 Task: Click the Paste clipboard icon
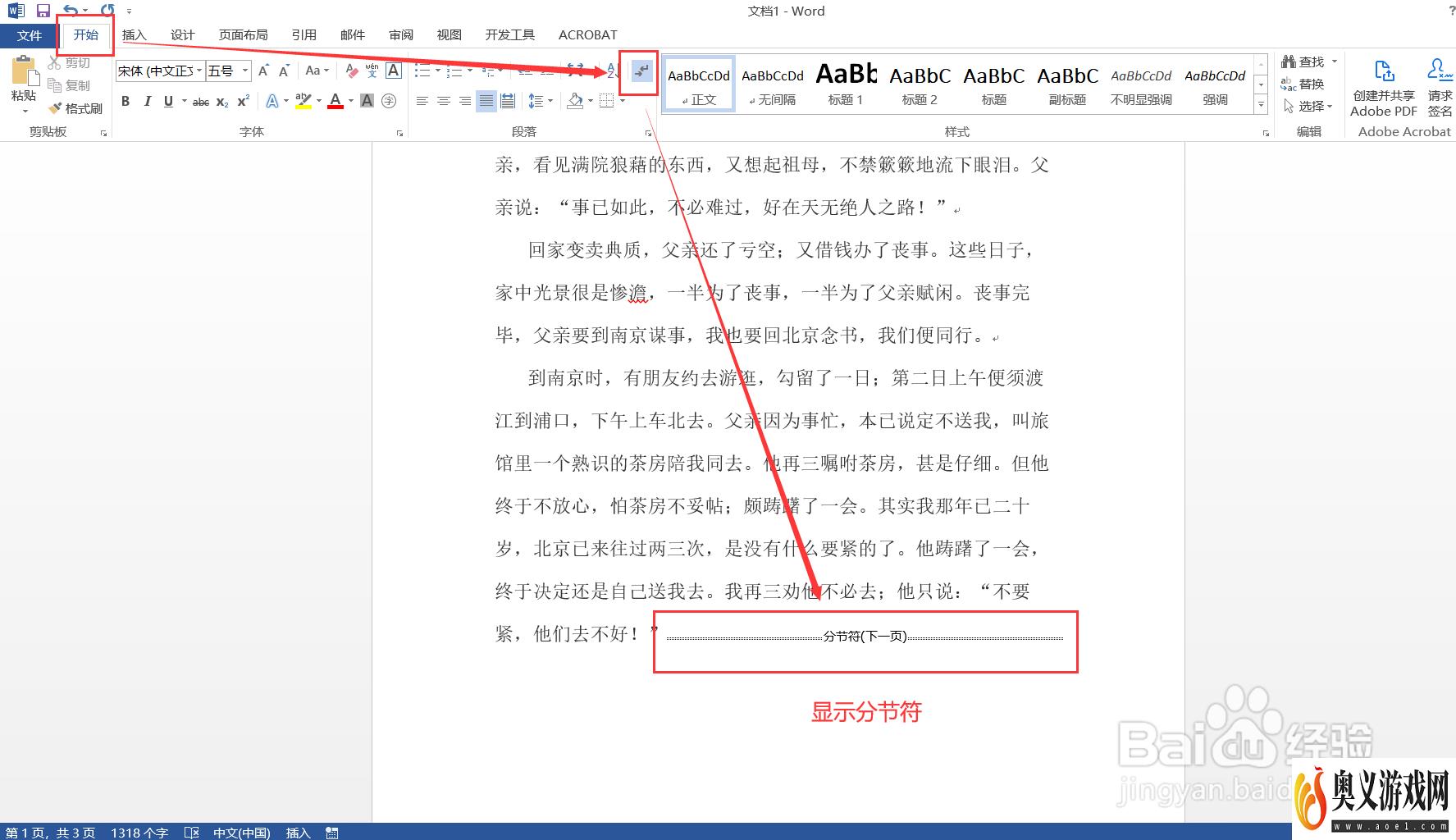point(24,72)
